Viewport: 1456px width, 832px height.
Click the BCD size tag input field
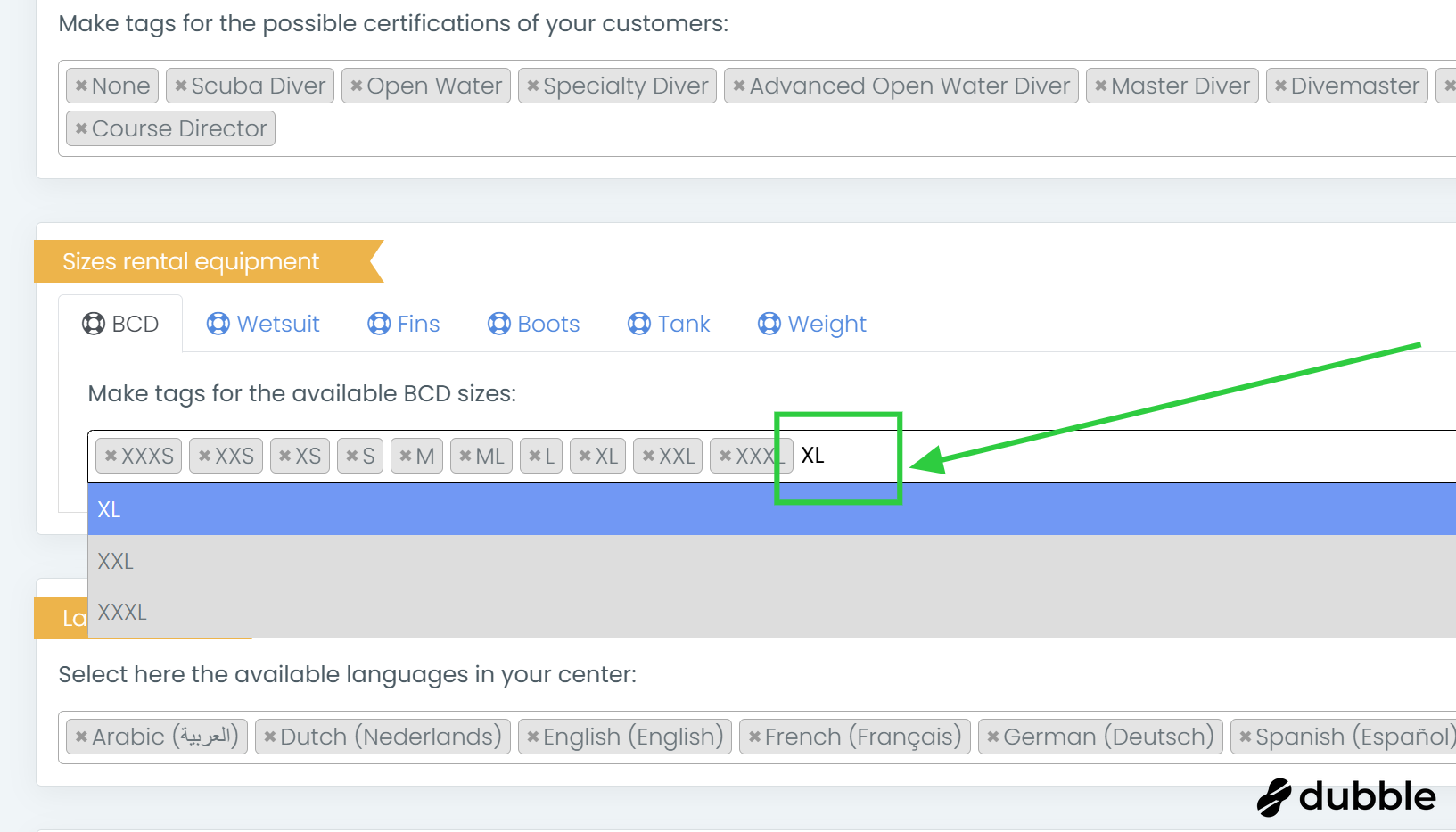click(1070, 456)
